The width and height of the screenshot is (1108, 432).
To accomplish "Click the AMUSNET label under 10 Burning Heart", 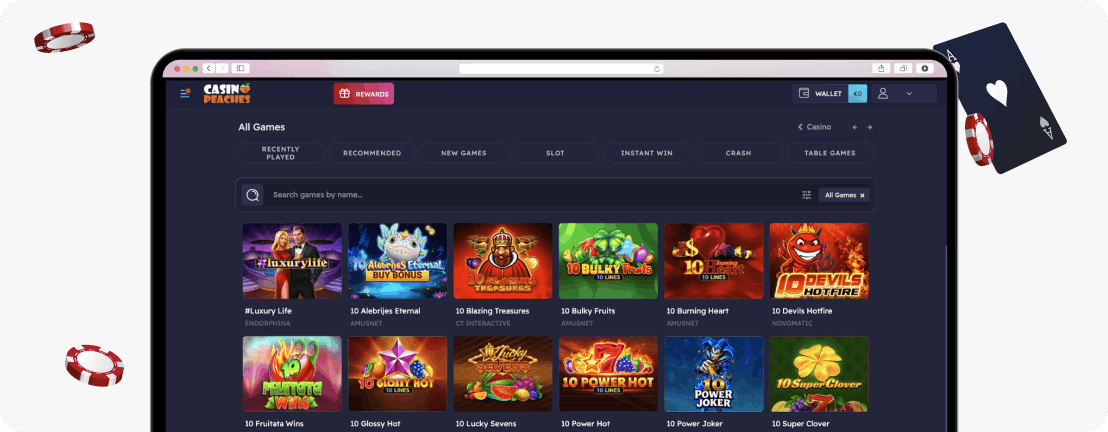I will click(x=682, y=323).
